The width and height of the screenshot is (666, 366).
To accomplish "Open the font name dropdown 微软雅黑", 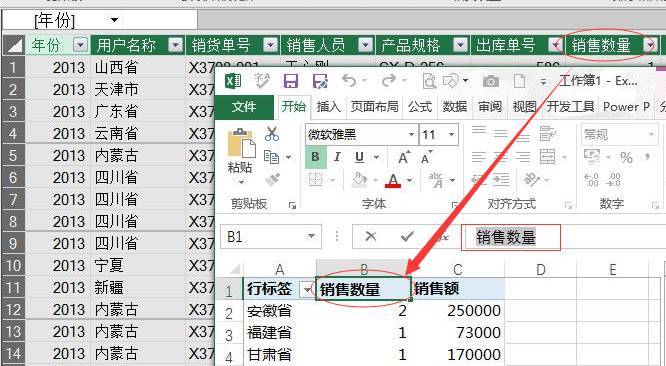I will pos(411,135).
